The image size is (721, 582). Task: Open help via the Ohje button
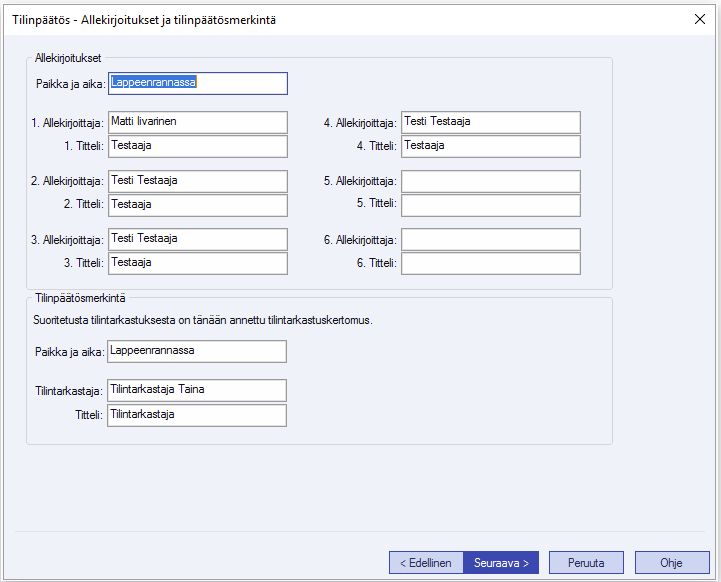point(671,563)
